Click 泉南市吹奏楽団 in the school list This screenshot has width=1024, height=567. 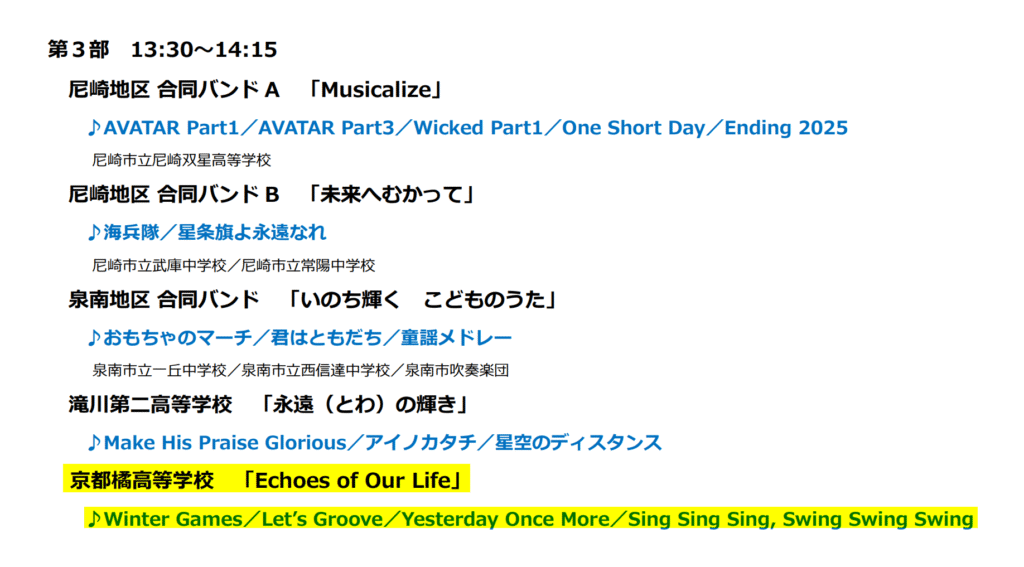click(x=457, y=370)
